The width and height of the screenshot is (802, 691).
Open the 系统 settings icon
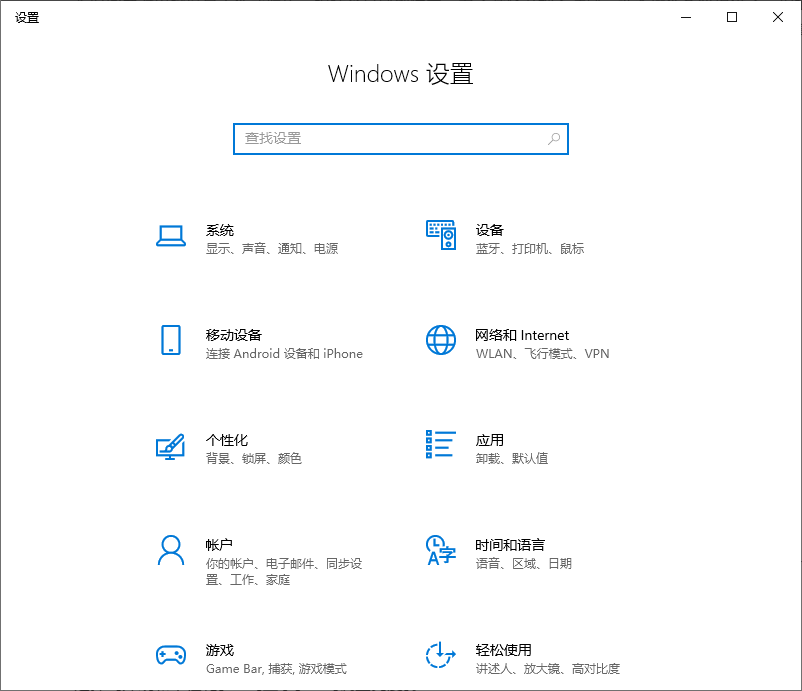pos(170,236)
